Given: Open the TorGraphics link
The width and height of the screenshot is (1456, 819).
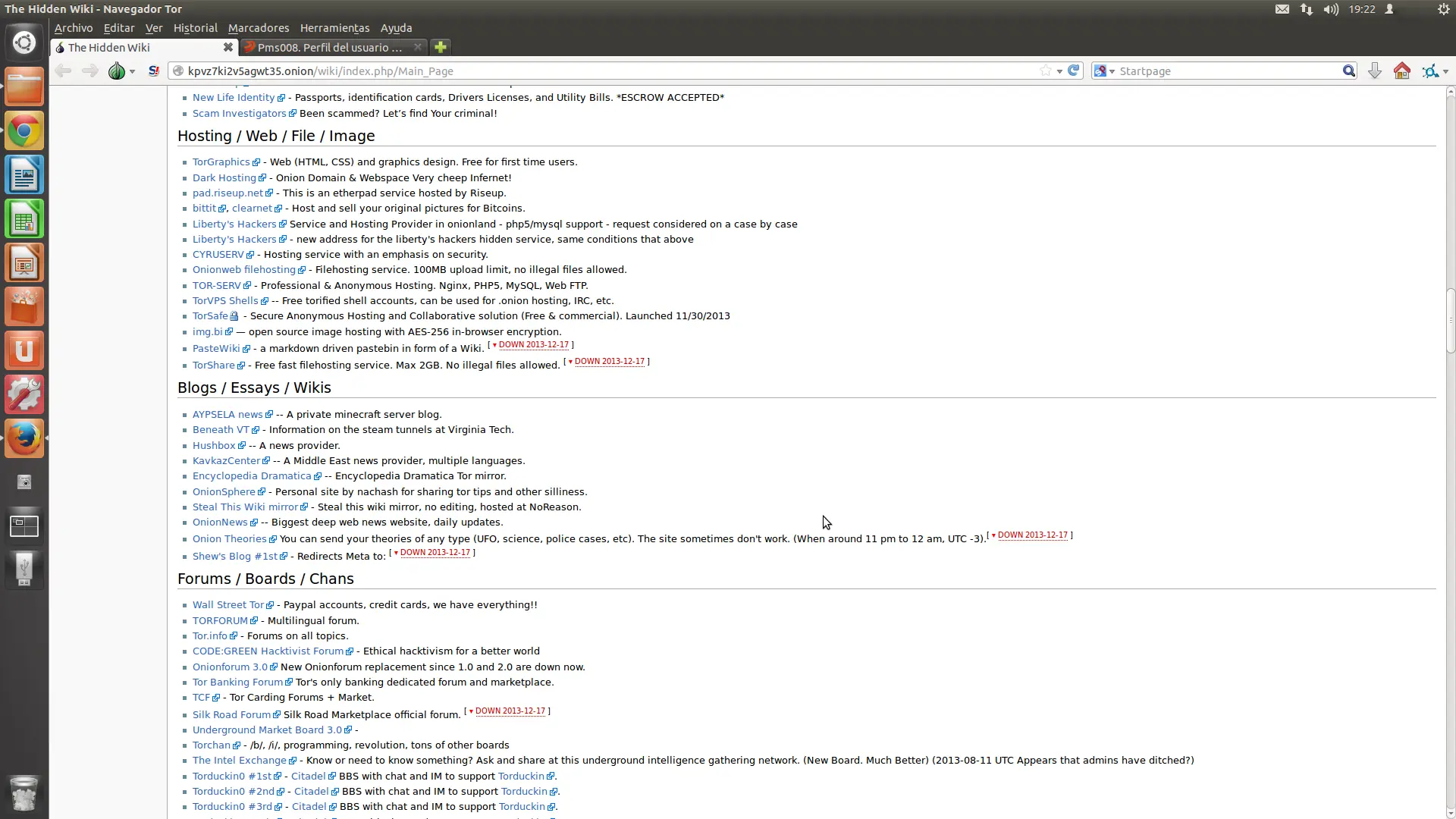Looking at the screenshot, I should (x=221, y=162).
